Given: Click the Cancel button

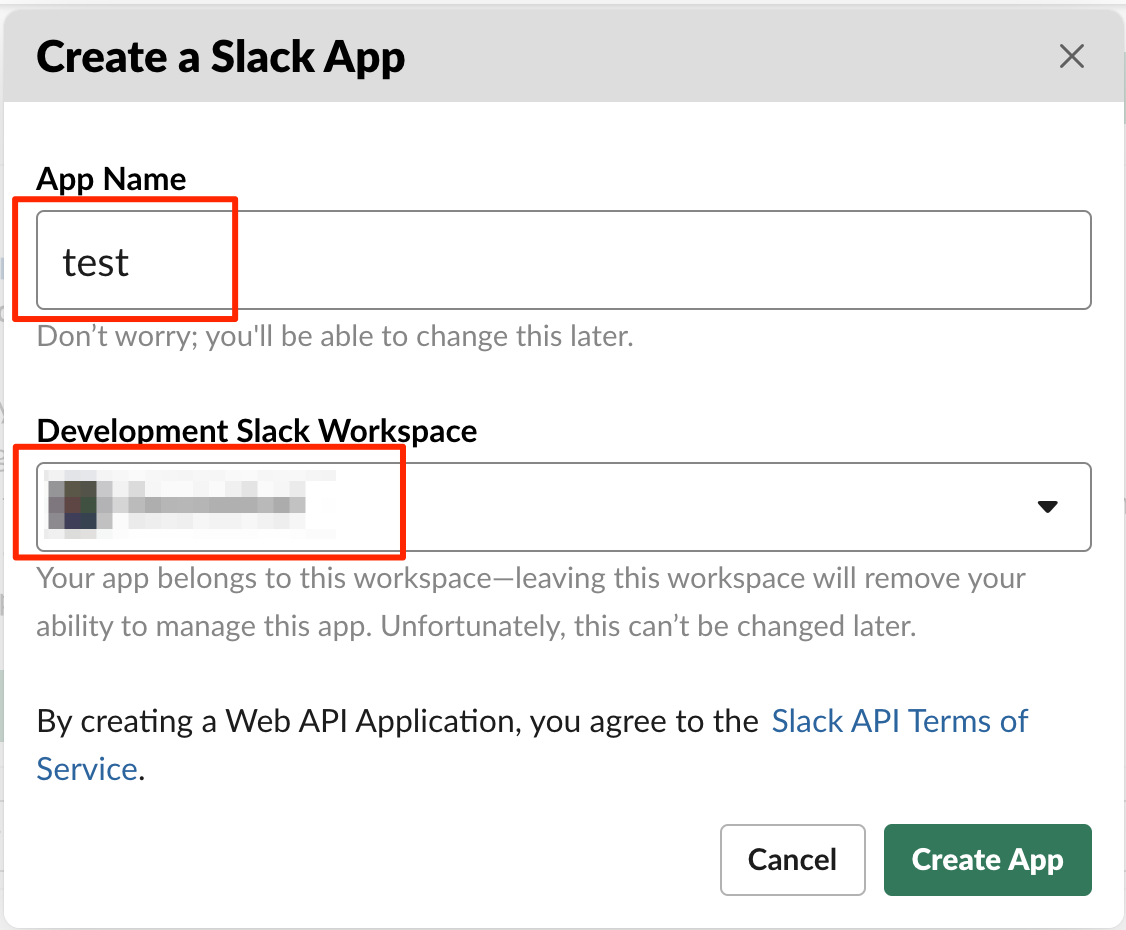Looking at the screenshot, I should pos(793,860).
